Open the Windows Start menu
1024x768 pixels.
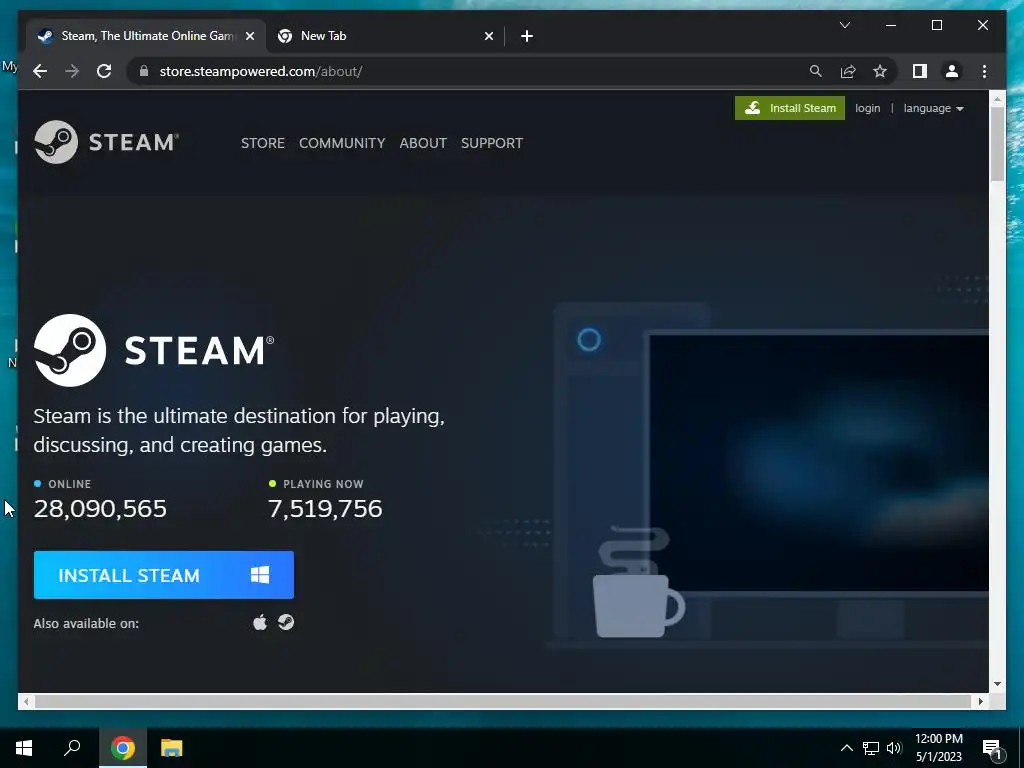pos(24,748)
